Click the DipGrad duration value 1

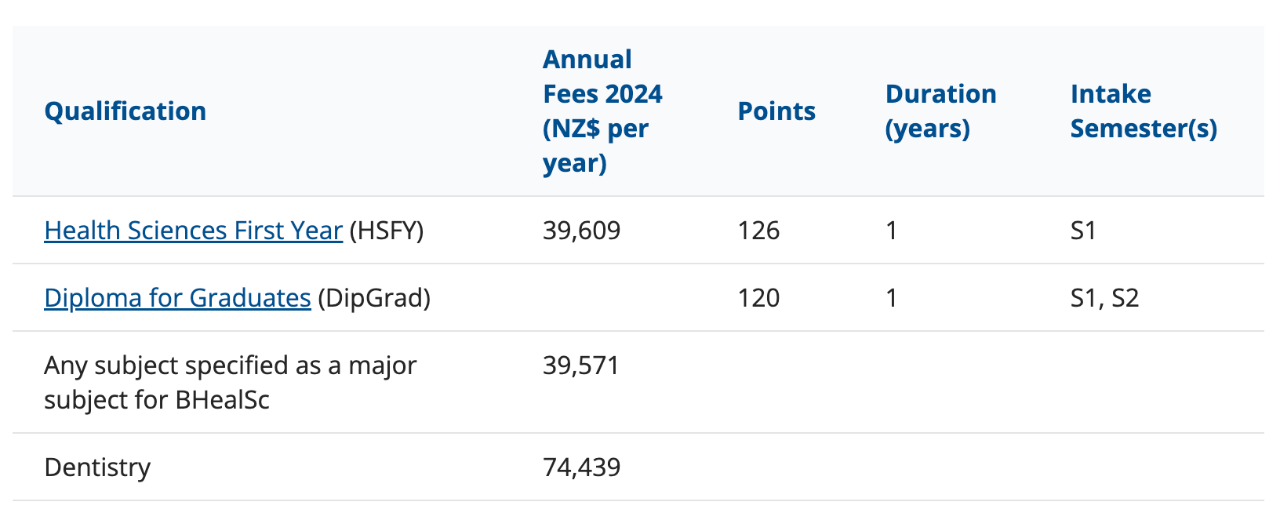click(x=891, y=298)
